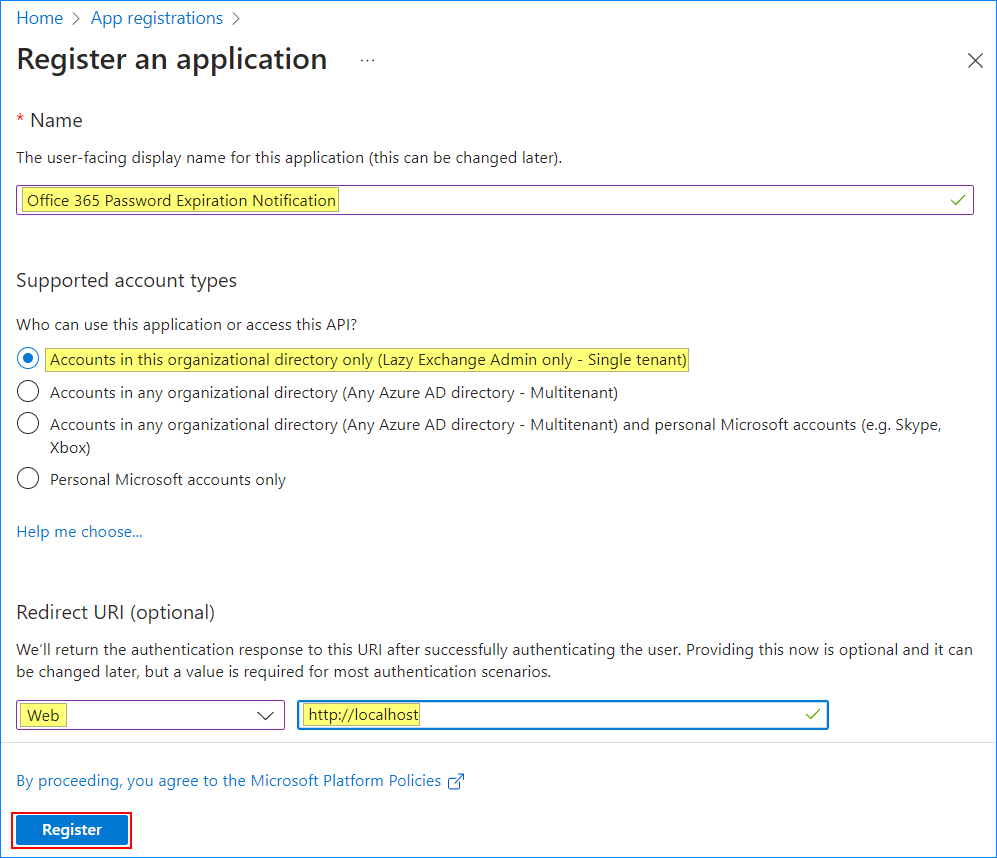Click the user-facing display name description text

pos(289,158)
